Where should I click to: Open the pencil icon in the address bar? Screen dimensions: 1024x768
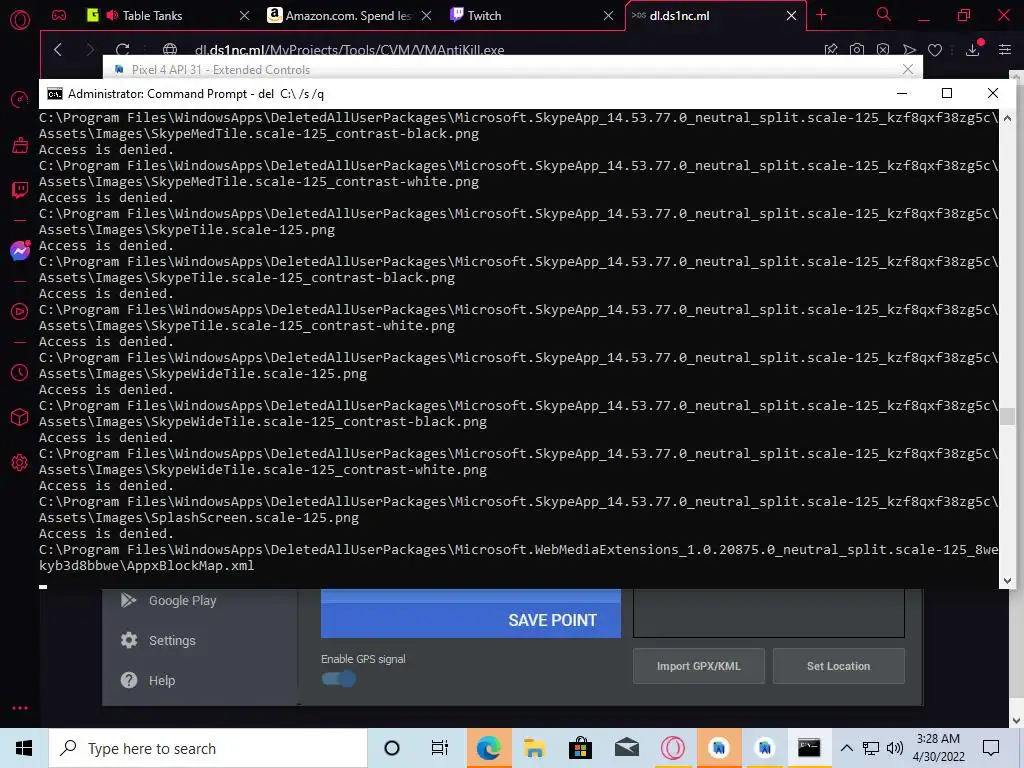click(831, 50)
